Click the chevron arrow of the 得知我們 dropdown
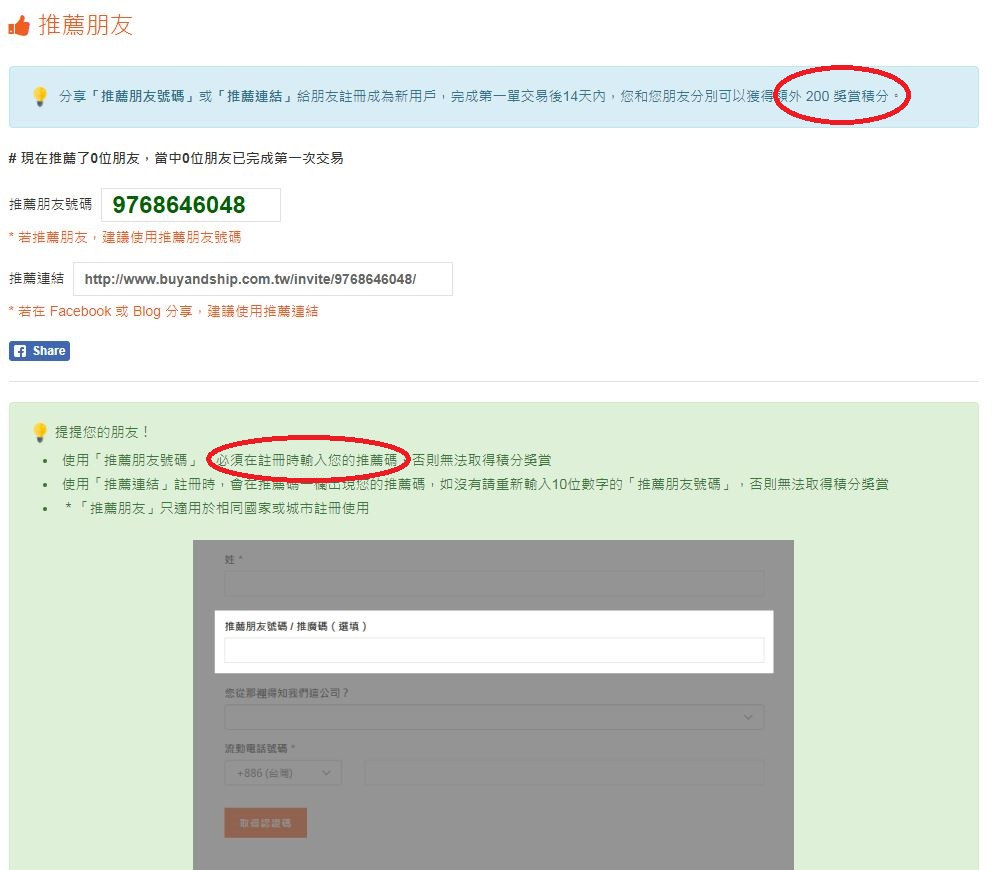996x870 pixels. 749,717
